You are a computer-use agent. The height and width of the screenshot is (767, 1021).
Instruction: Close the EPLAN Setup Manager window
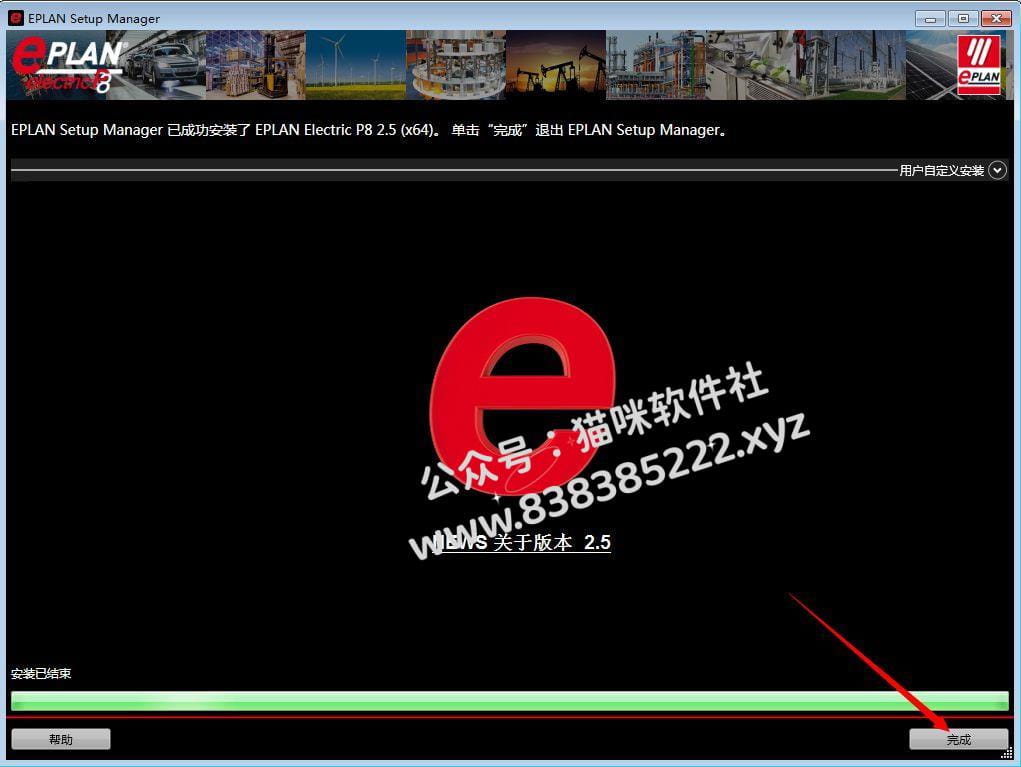(996, 18)
